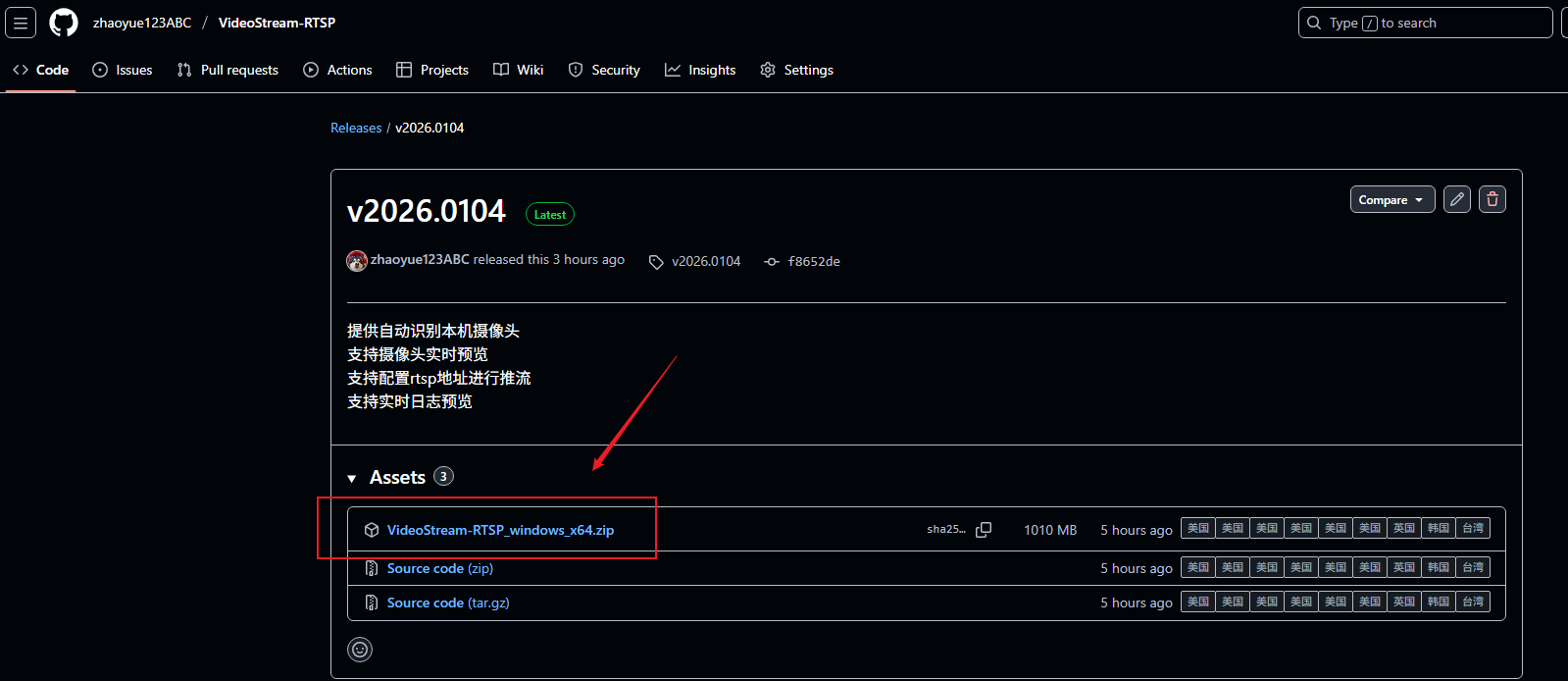Download Source code (zip)
Viewport: 1568px width, 681px height.
coord(440,568)
